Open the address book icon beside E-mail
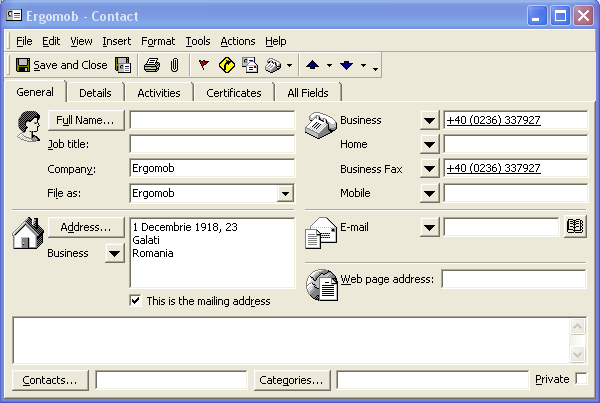This screenshot has width=600, height=403. point(575,227)
